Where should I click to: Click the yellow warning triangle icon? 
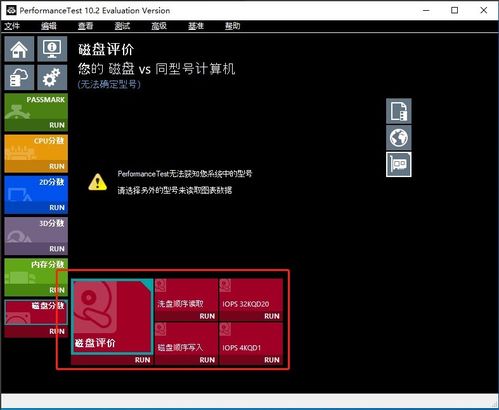point(98,182)
